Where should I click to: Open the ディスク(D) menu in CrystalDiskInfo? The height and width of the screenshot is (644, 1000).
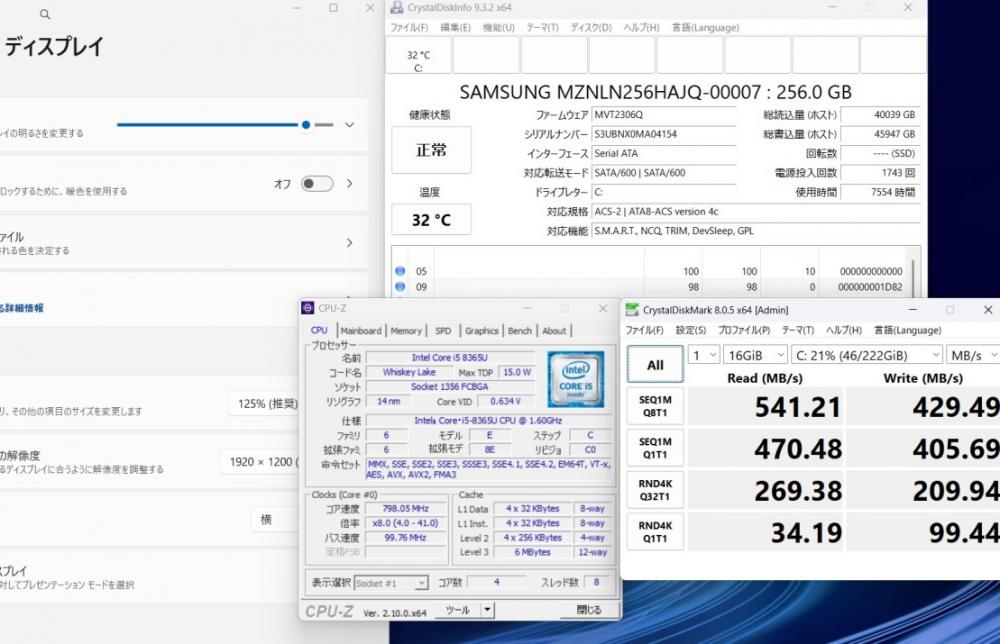click(590, 28)
